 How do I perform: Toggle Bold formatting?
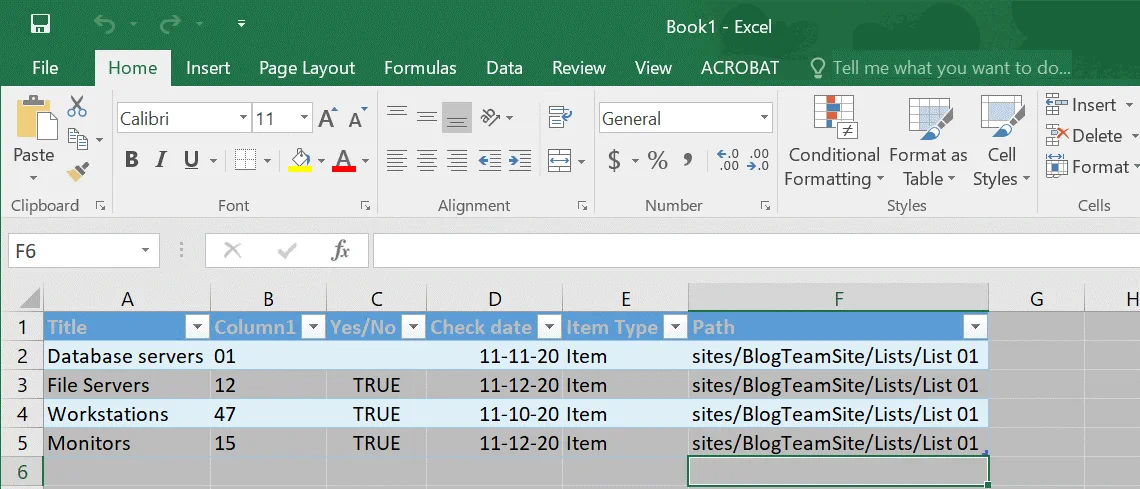tap(131, 160)
